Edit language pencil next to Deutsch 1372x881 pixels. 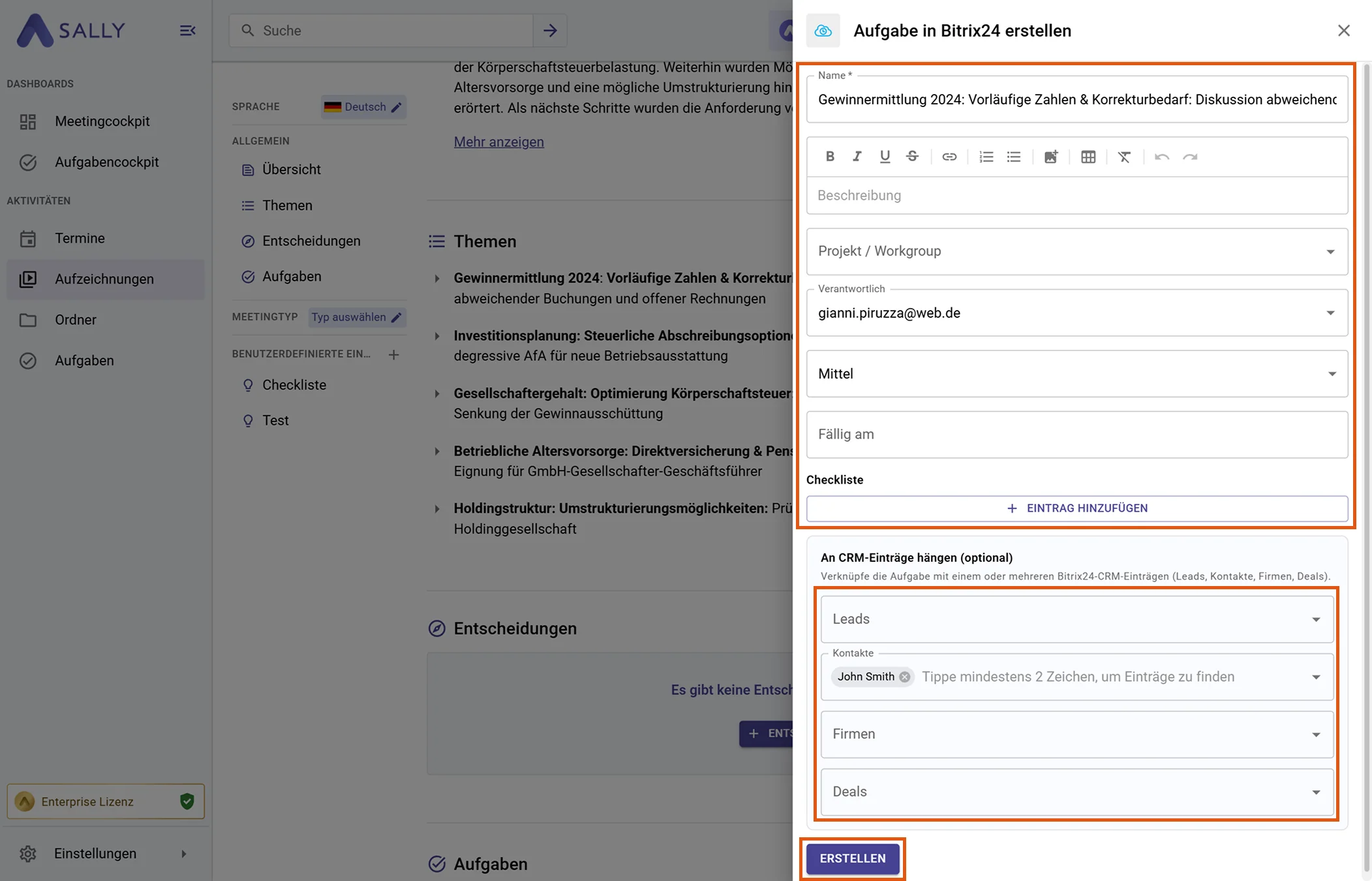pyautogui.click(x=397, y=107)
